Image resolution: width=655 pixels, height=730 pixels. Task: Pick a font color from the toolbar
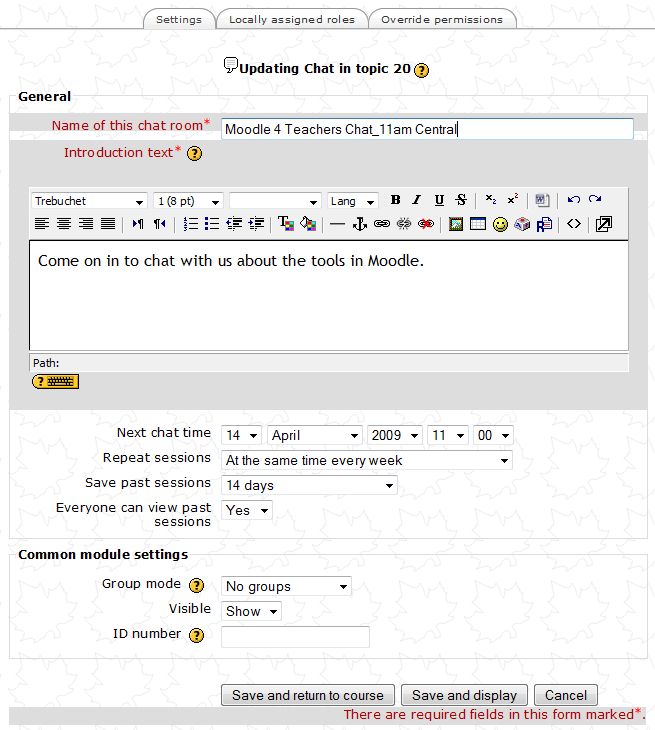[285, 224]
